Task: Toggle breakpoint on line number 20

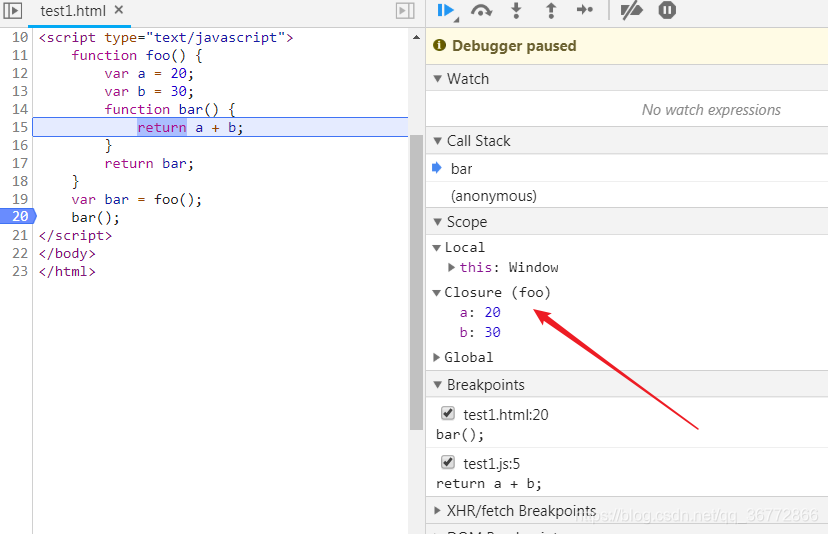Action: (x=18, y=217)
